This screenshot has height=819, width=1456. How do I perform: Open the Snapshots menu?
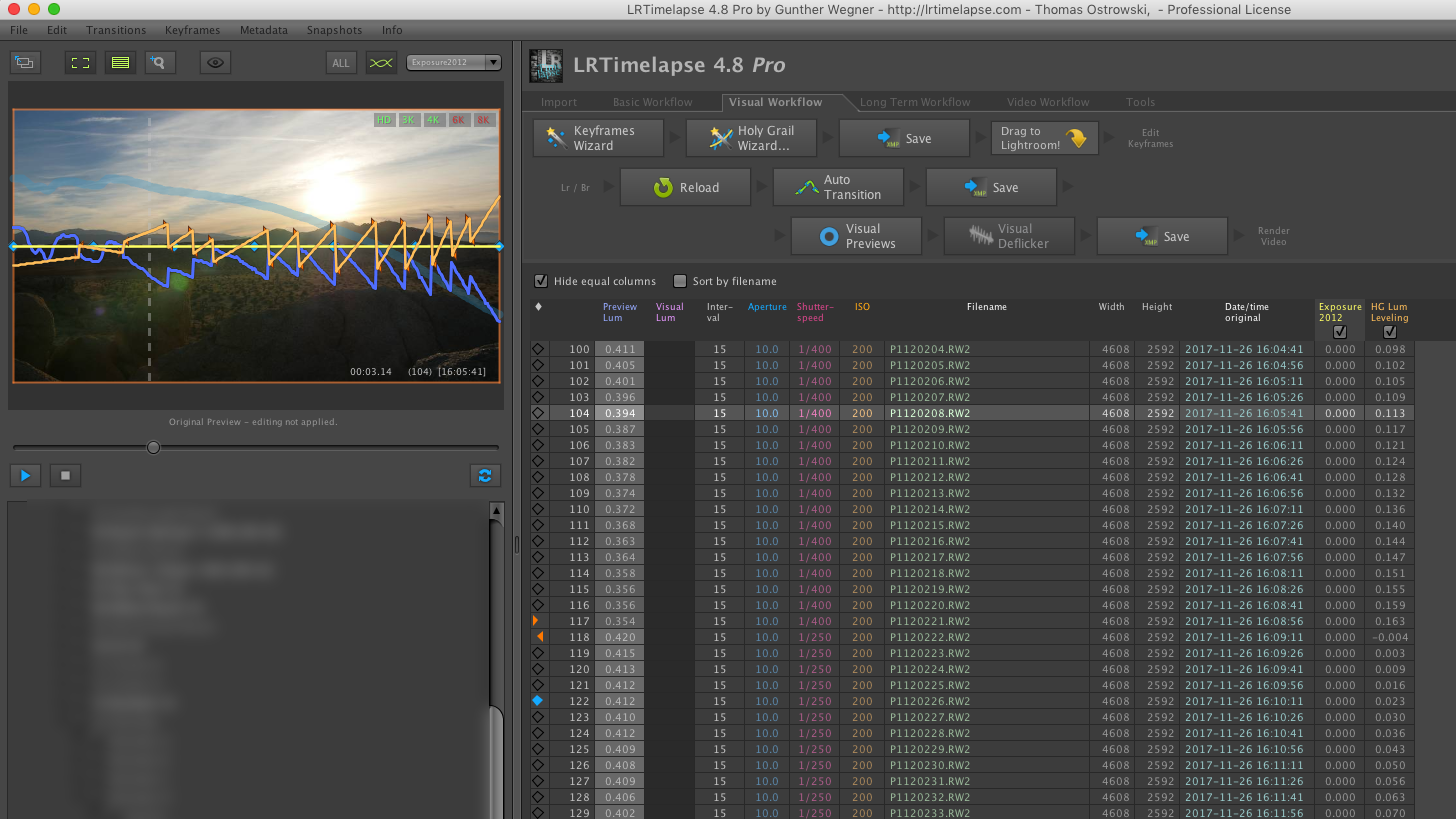[x=334, y=30]
